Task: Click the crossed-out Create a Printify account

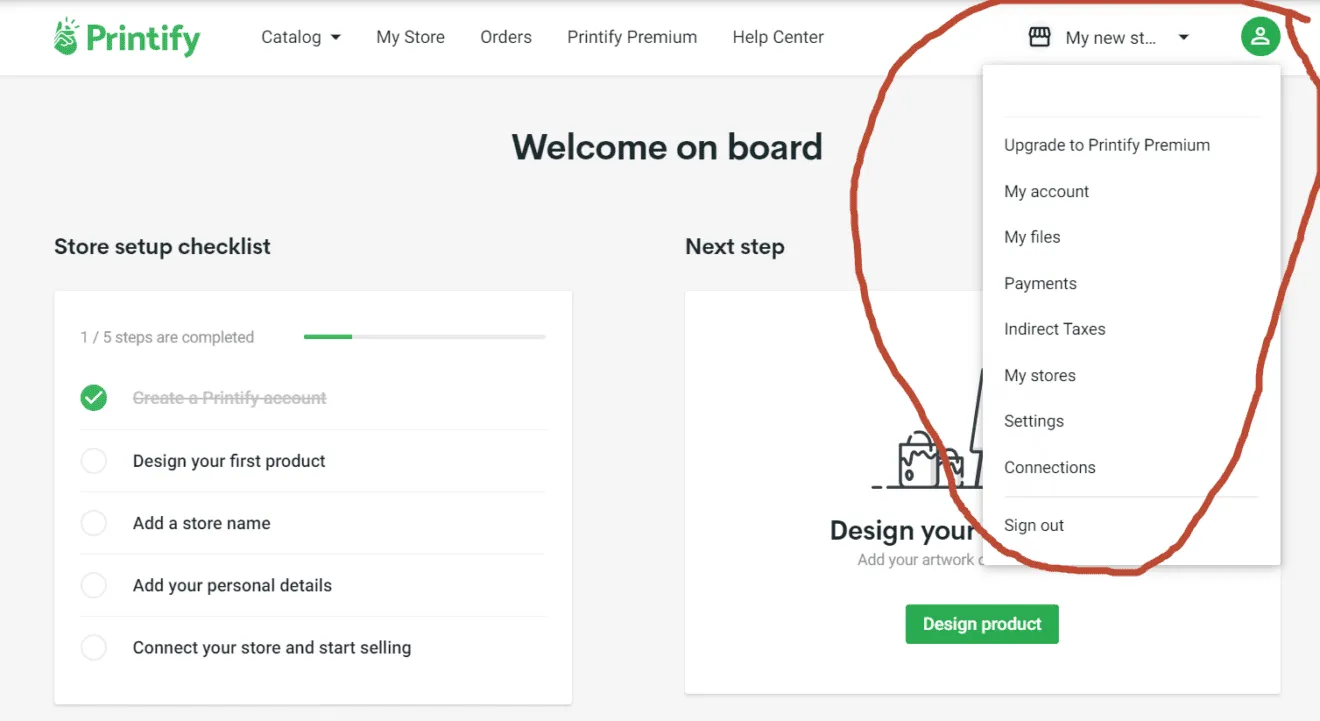Action: click(230, 398)
